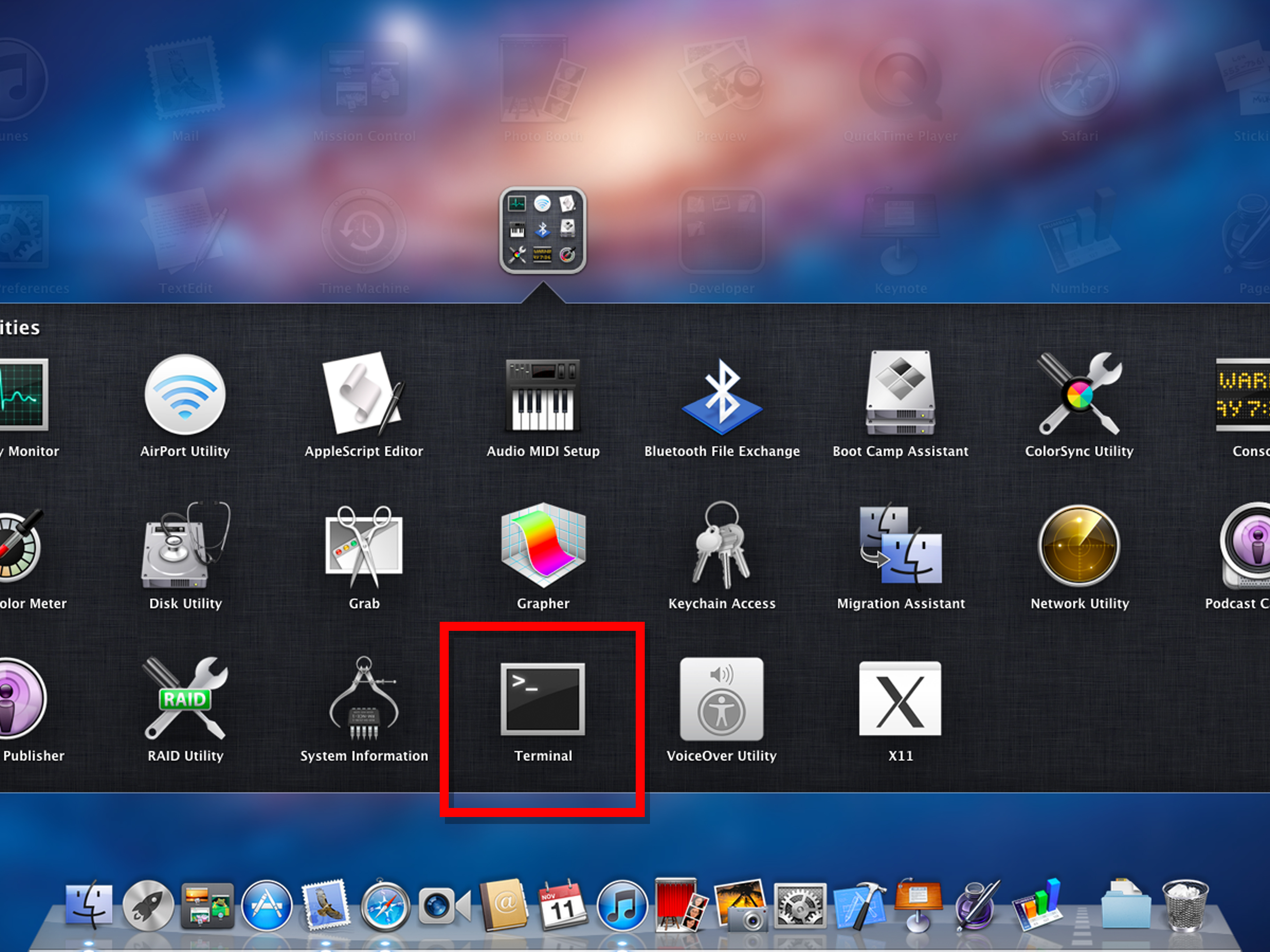Launch VoiceOver Utility
Image resolution: width=1270 pixels, height=952 pixels.
[722, 699]
